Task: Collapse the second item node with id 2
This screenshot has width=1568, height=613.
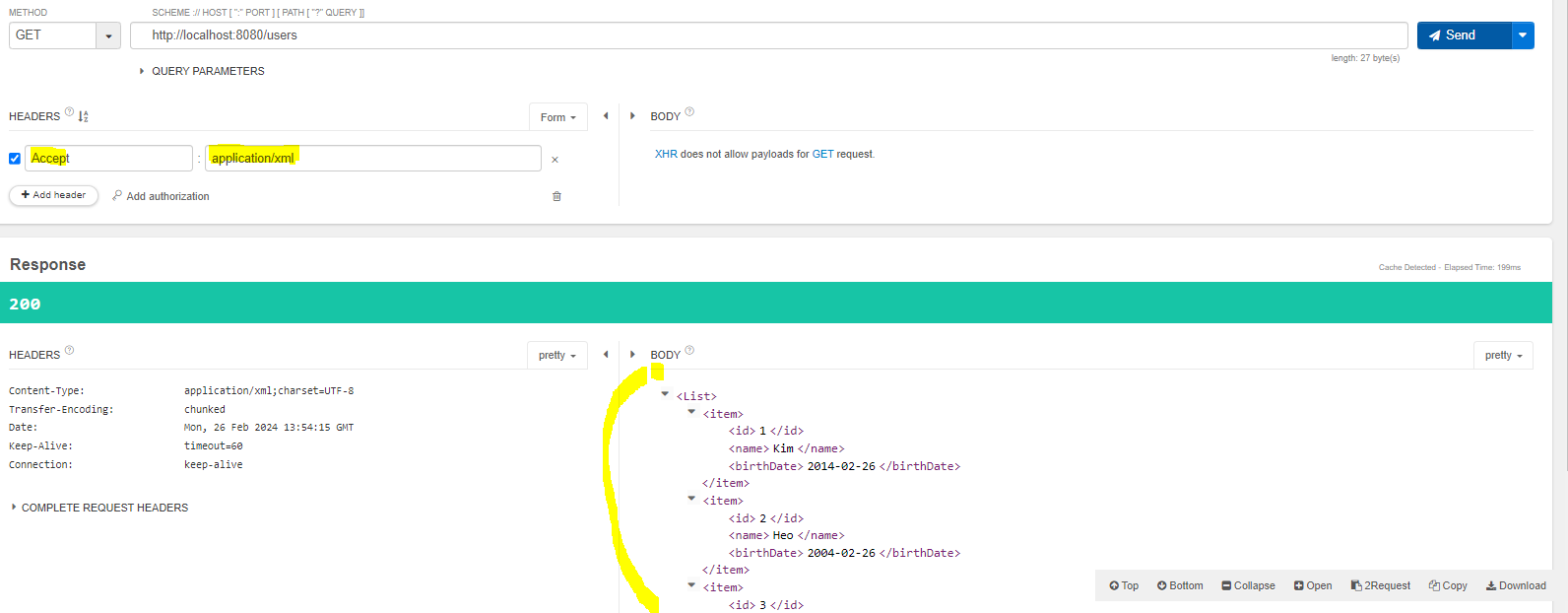Action: click(691, 499)
